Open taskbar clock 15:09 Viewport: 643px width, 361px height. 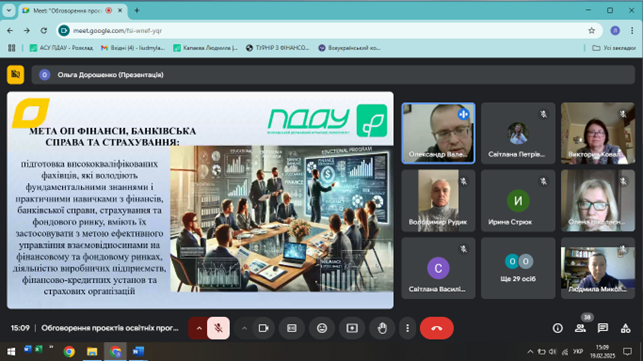[x=602, y=352]
